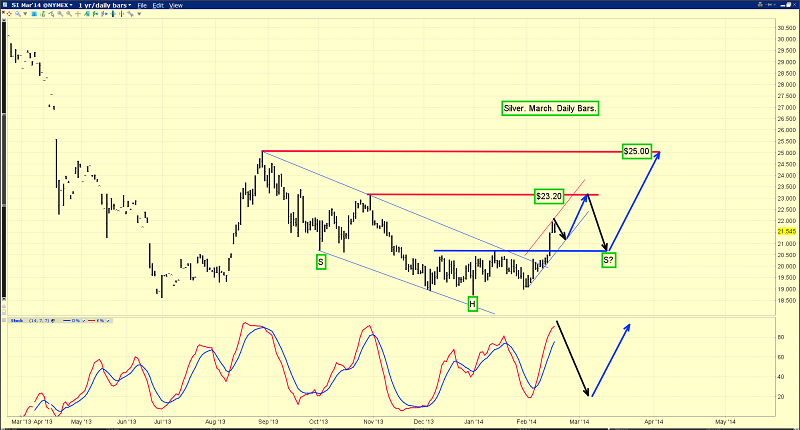Click the second gray zoom magnifier

pos(68,14)
